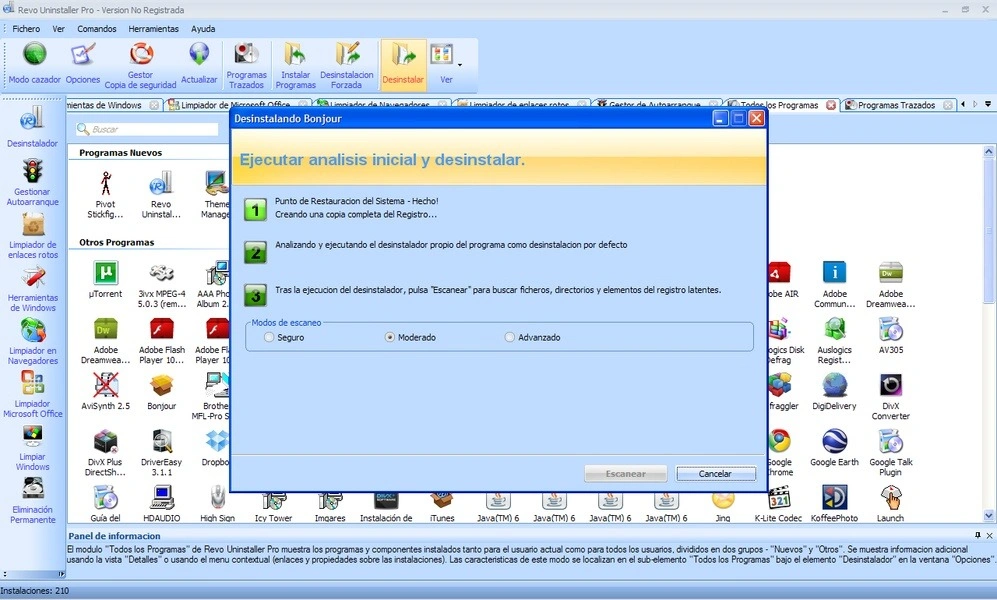This screenshot has width=997, height=600.
Task: Open the Fichero menu
Action: (x=26, y=29)
